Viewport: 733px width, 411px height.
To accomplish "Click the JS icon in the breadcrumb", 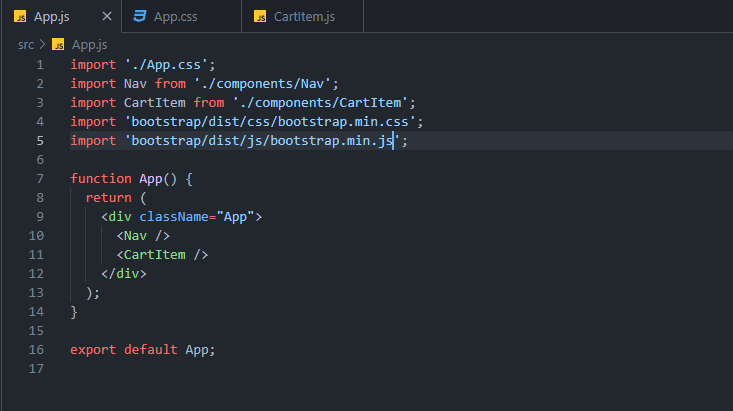I will coord(58,44).
